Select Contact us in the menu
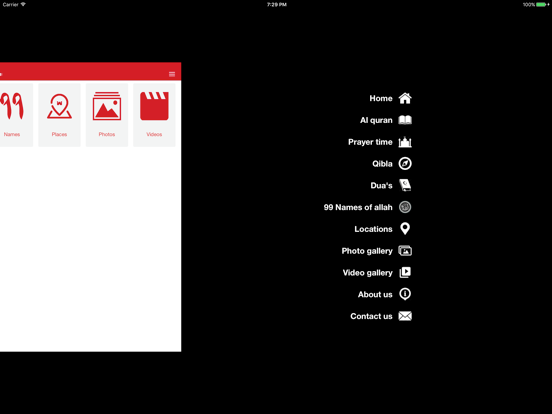Screen dimensions: 552x414 371,316
